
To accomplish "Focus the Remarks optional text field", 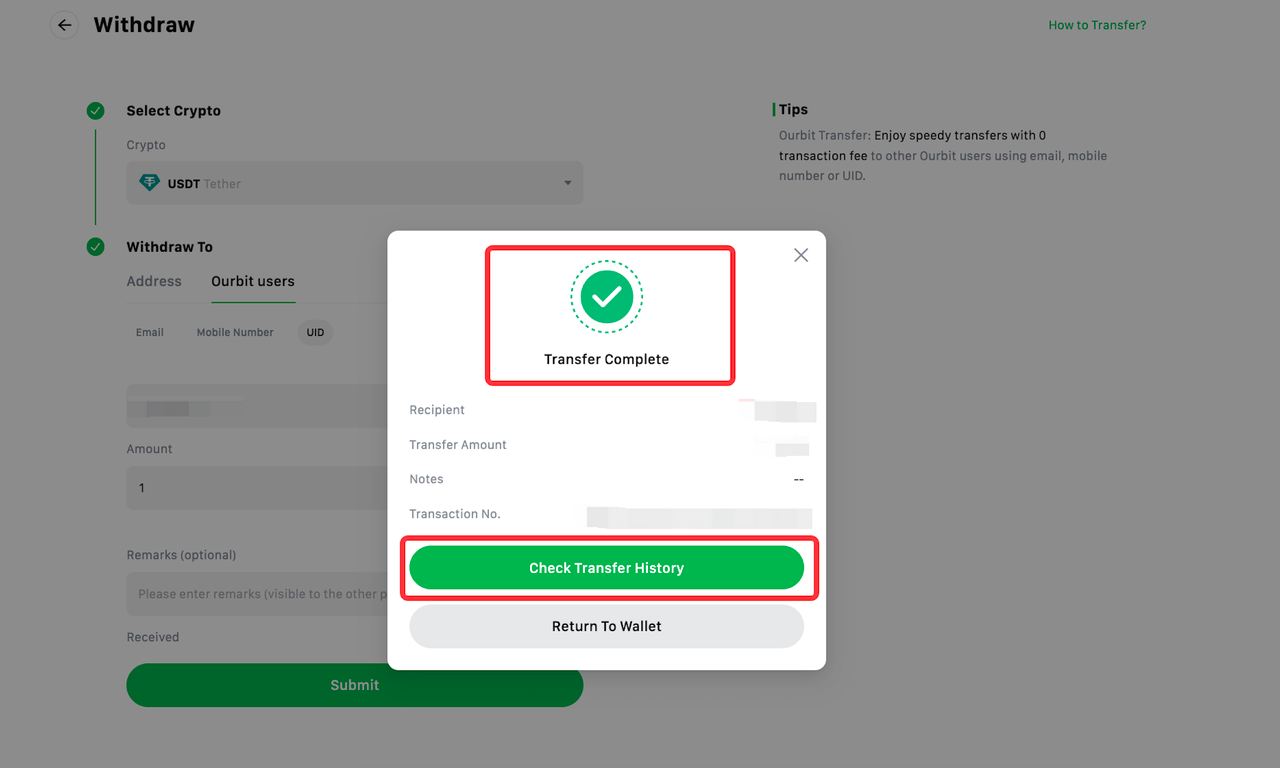I will 256,594.
